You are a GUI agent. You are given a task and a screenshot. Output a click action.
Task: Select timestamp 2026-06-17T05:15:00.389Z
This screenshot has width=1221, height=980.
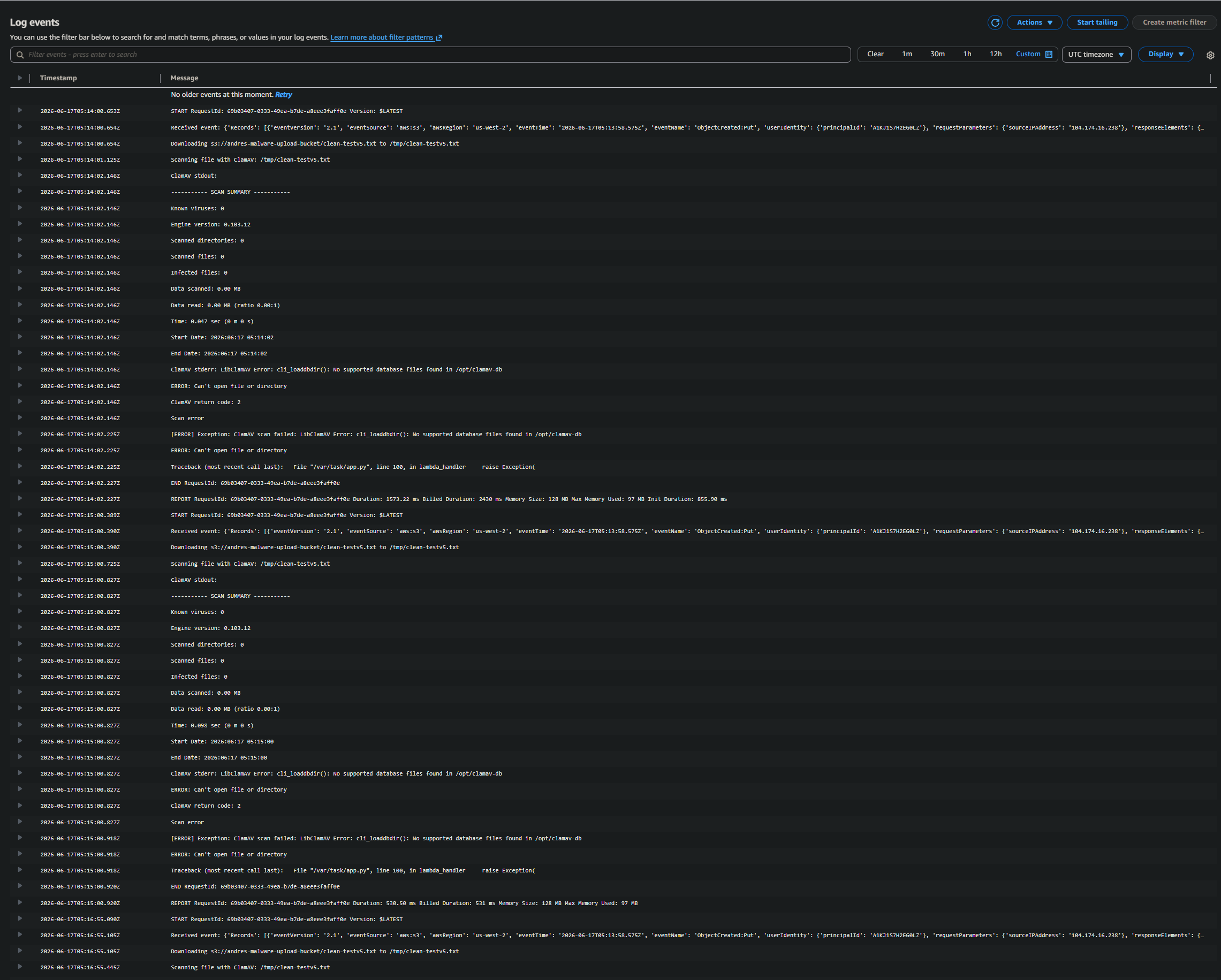coord(80,515)
